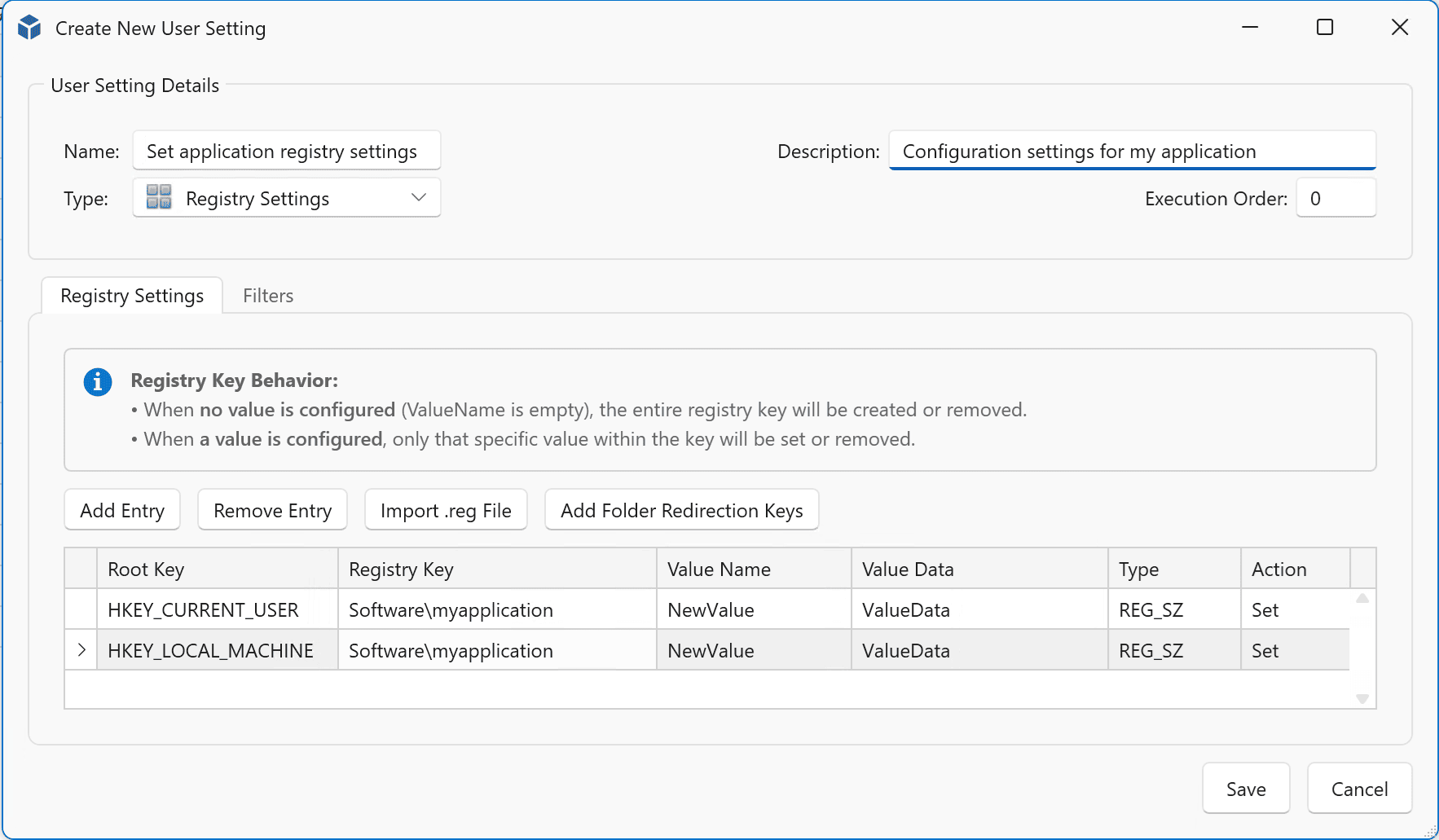Click Add Folder Redirection Keys
Screen dimensions: 1439x840
point(681,511)
